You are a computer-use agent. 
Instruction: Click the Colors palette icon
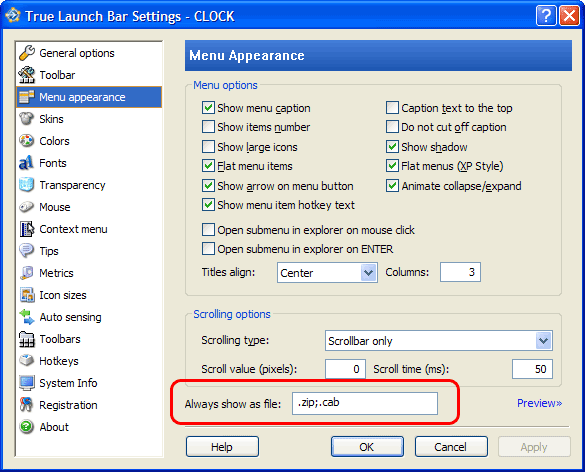[26, 141]
